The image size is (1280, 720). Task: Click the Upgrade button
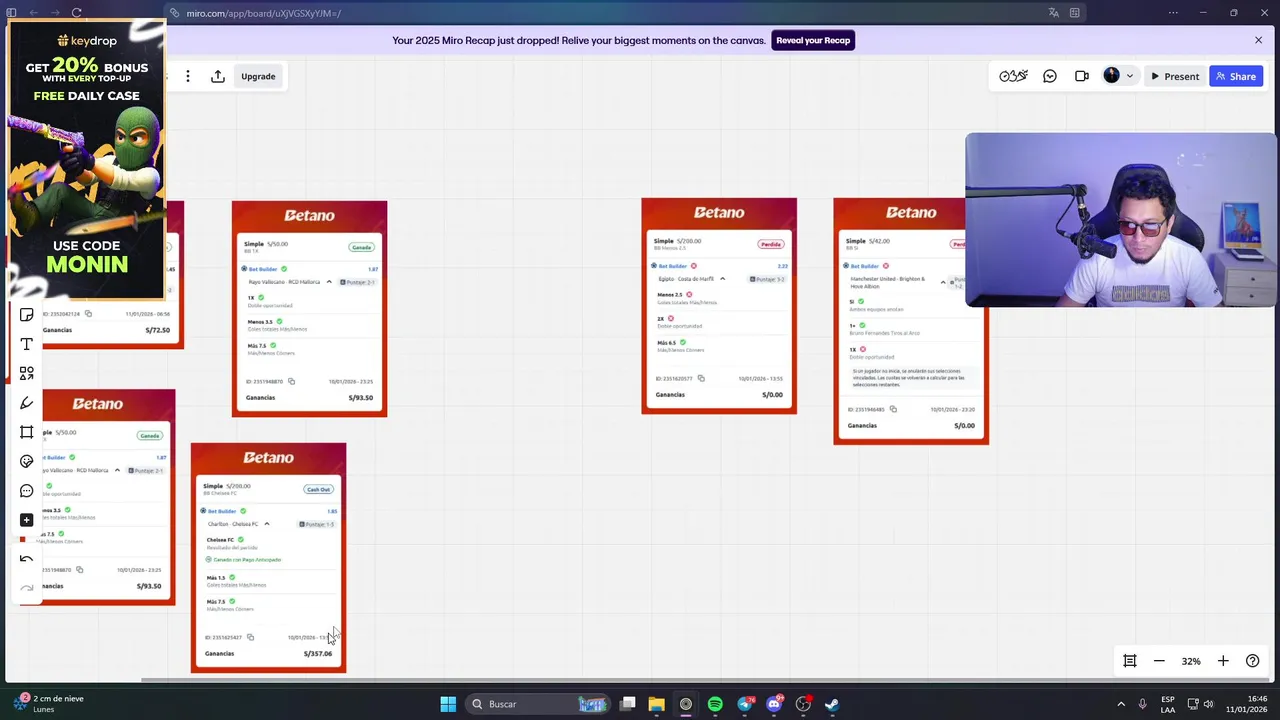click(x=258, y=76)
